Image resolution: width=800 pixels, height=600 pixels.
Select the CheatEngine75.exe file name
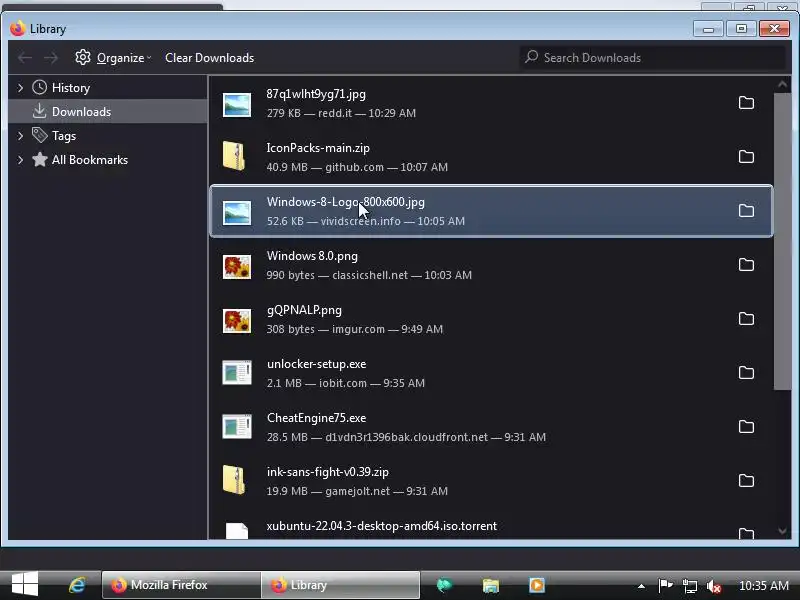(316, 418)
